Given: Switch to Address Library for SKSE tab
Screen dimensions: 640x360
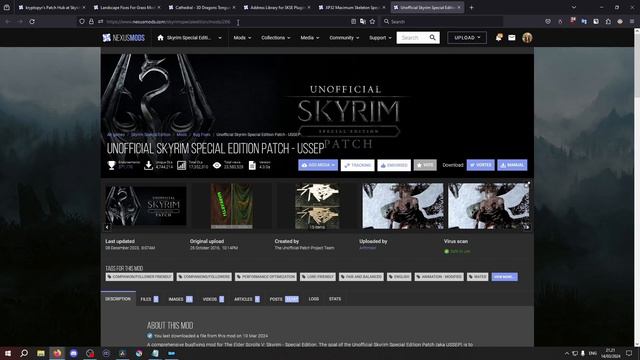Looking at the screenshot, I should click(x=277, y=7).
